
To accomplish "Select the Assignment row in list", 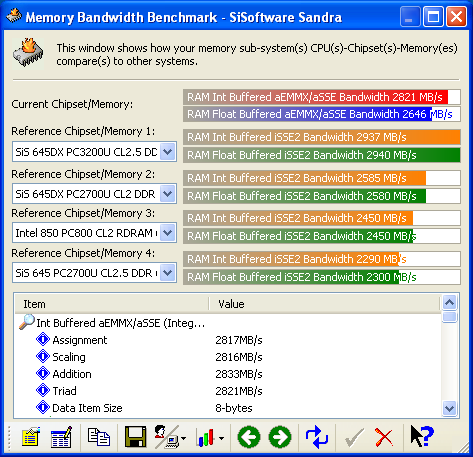I will click(x=228, y=340).
